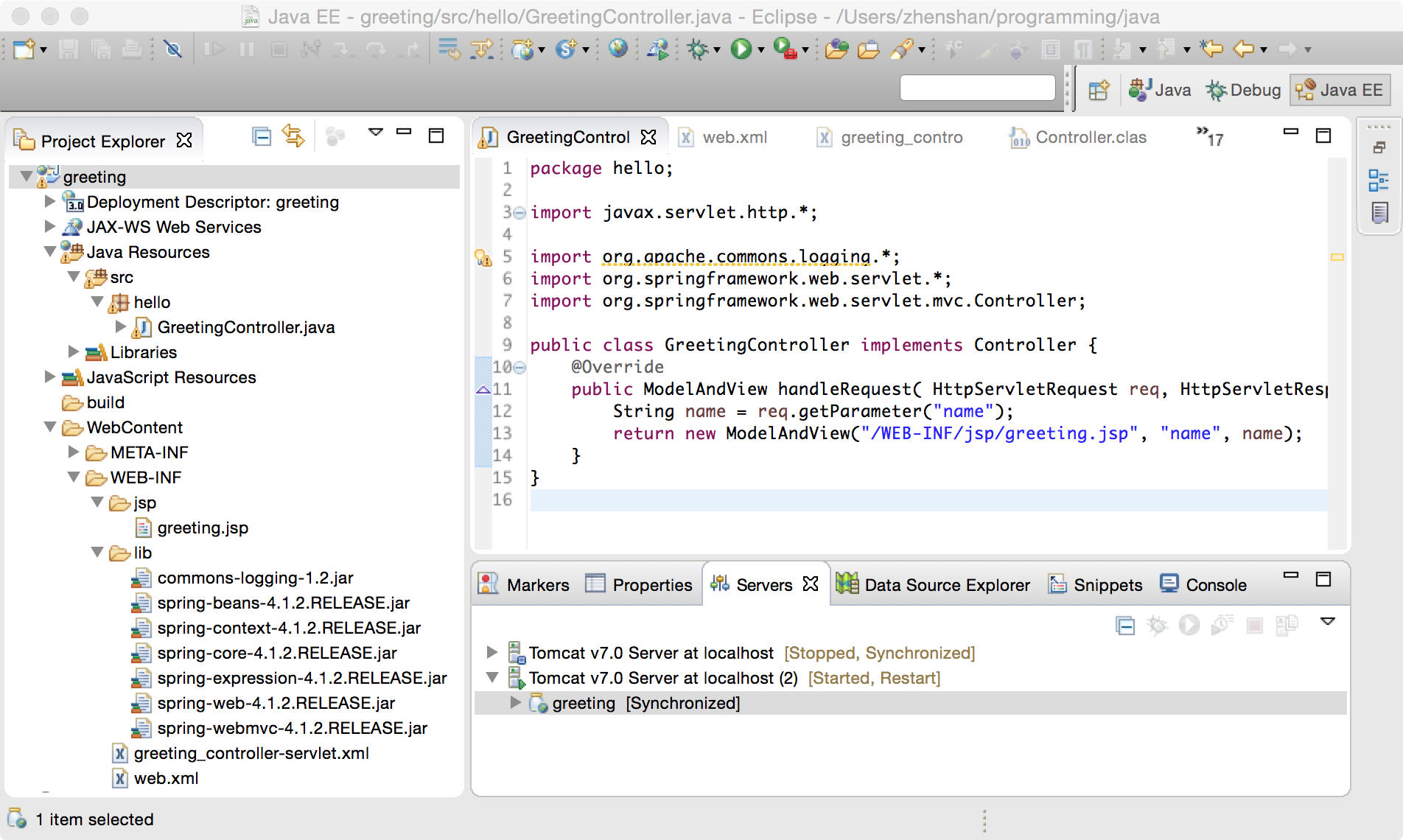Click the Last Edit Location arrow icon
Screen dimensions: 1403x840
click(x=1211, y=49)
